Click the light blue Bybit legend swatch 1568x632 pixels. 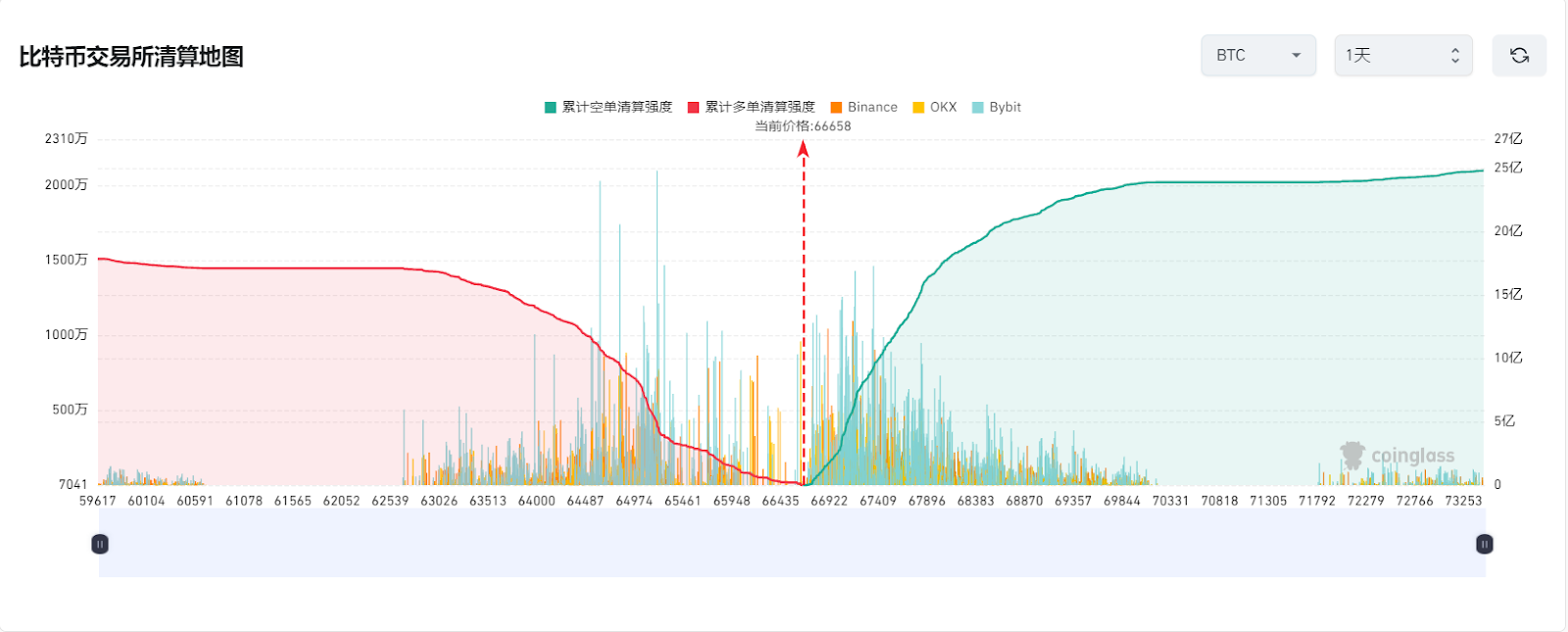978,108
